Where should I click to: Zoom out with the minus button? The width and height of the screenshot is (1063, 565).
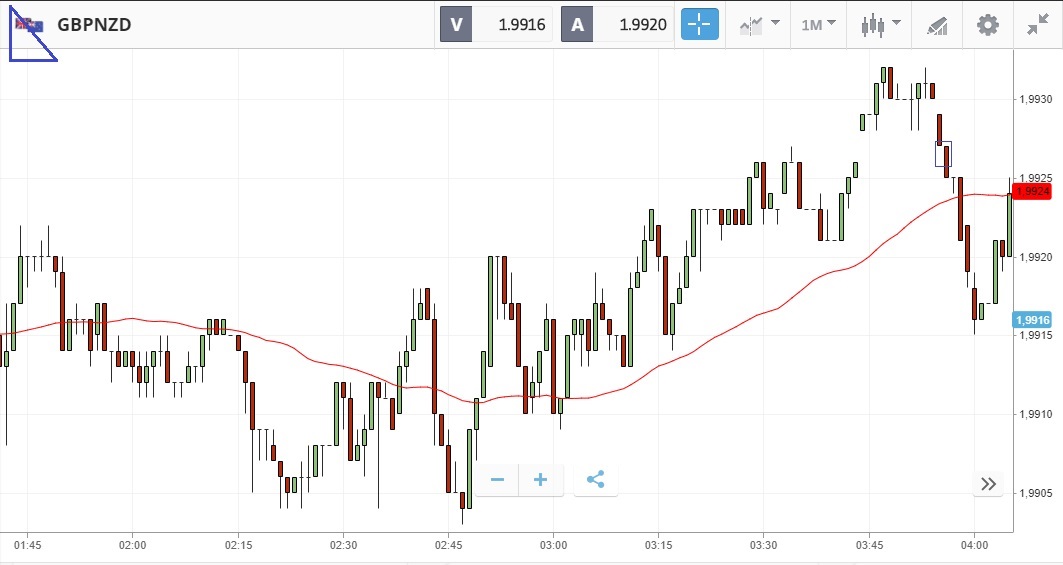pos(497,480)
